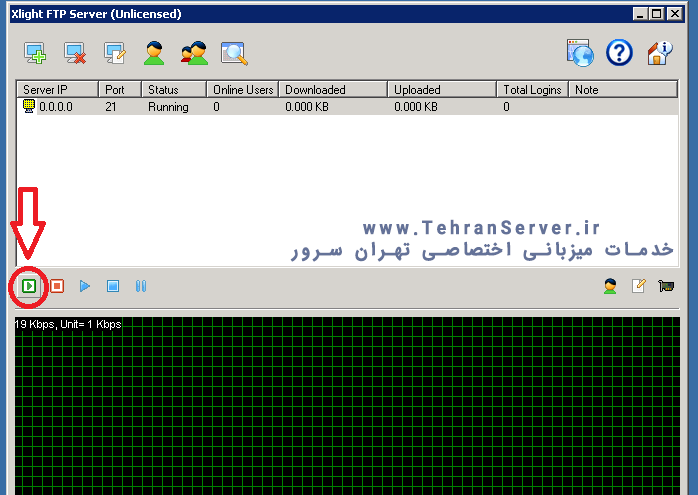Sort by the Status column header
698x495 pixels.
tap(170, 90)
